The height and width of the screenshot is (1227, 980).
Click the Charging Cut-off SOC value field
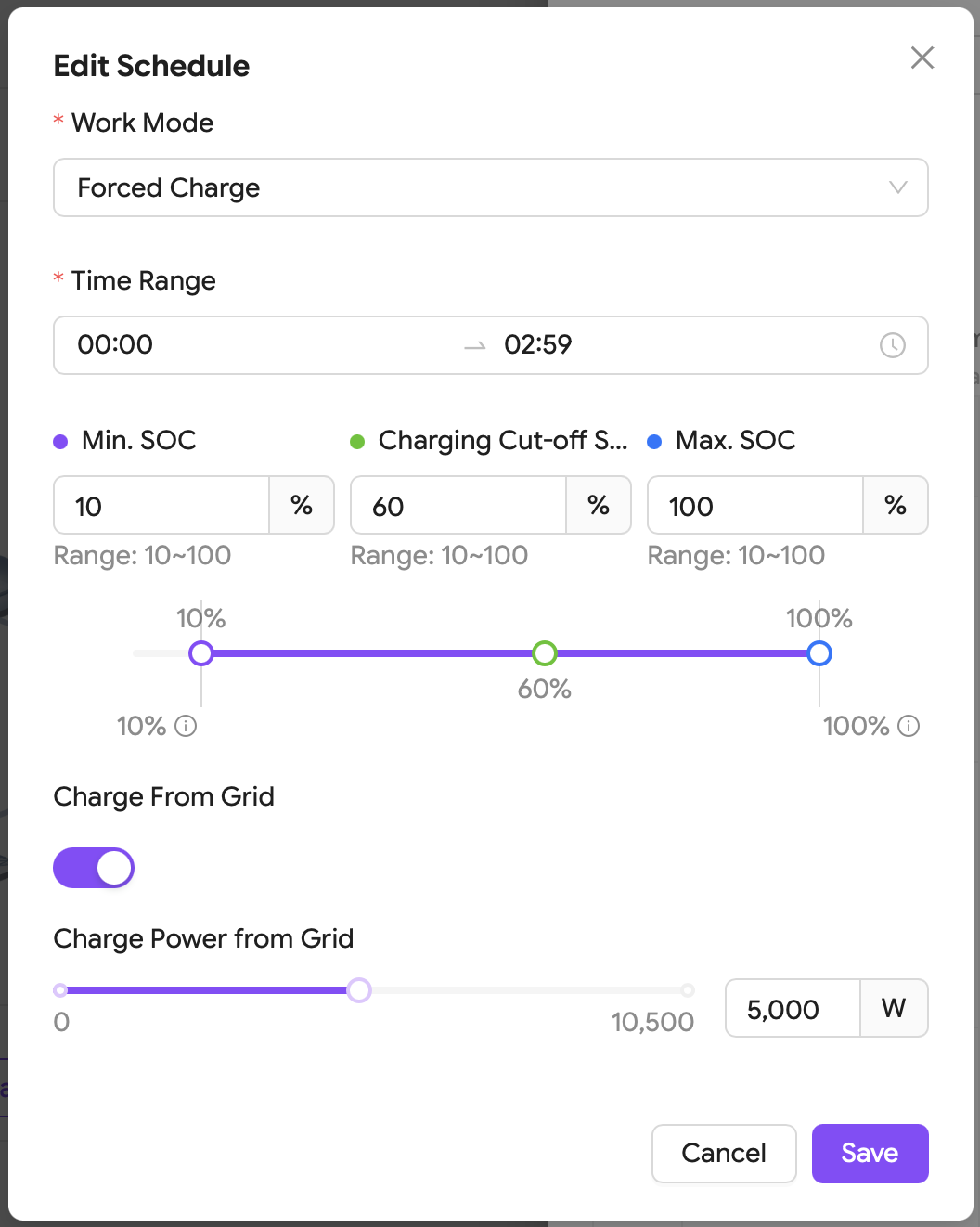click(458, 506)
